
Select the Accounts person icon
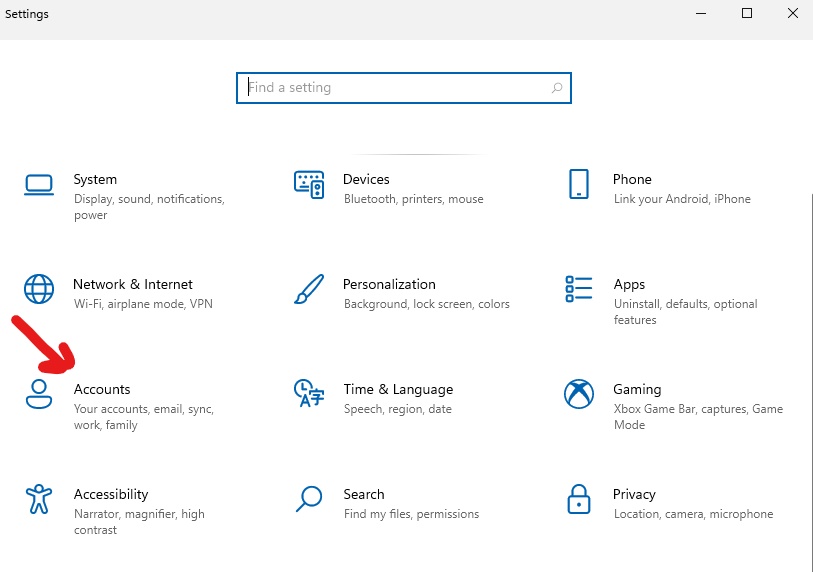[38, 394]
